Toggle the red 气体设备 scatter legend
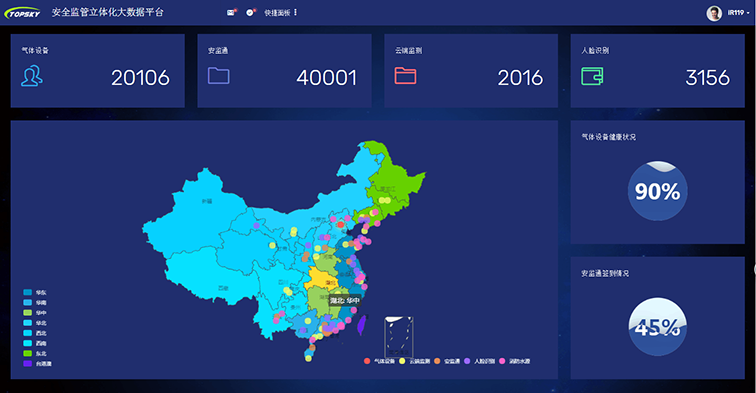The height and width of the screenshot is (393, 756). point(379,361)
